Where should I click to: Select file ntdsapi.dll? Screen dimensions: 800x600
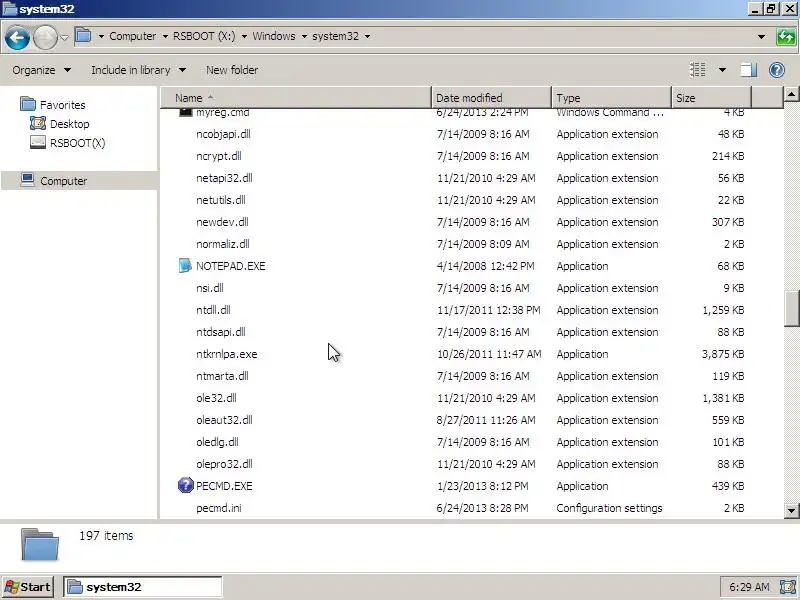click(x=220, y=332)
